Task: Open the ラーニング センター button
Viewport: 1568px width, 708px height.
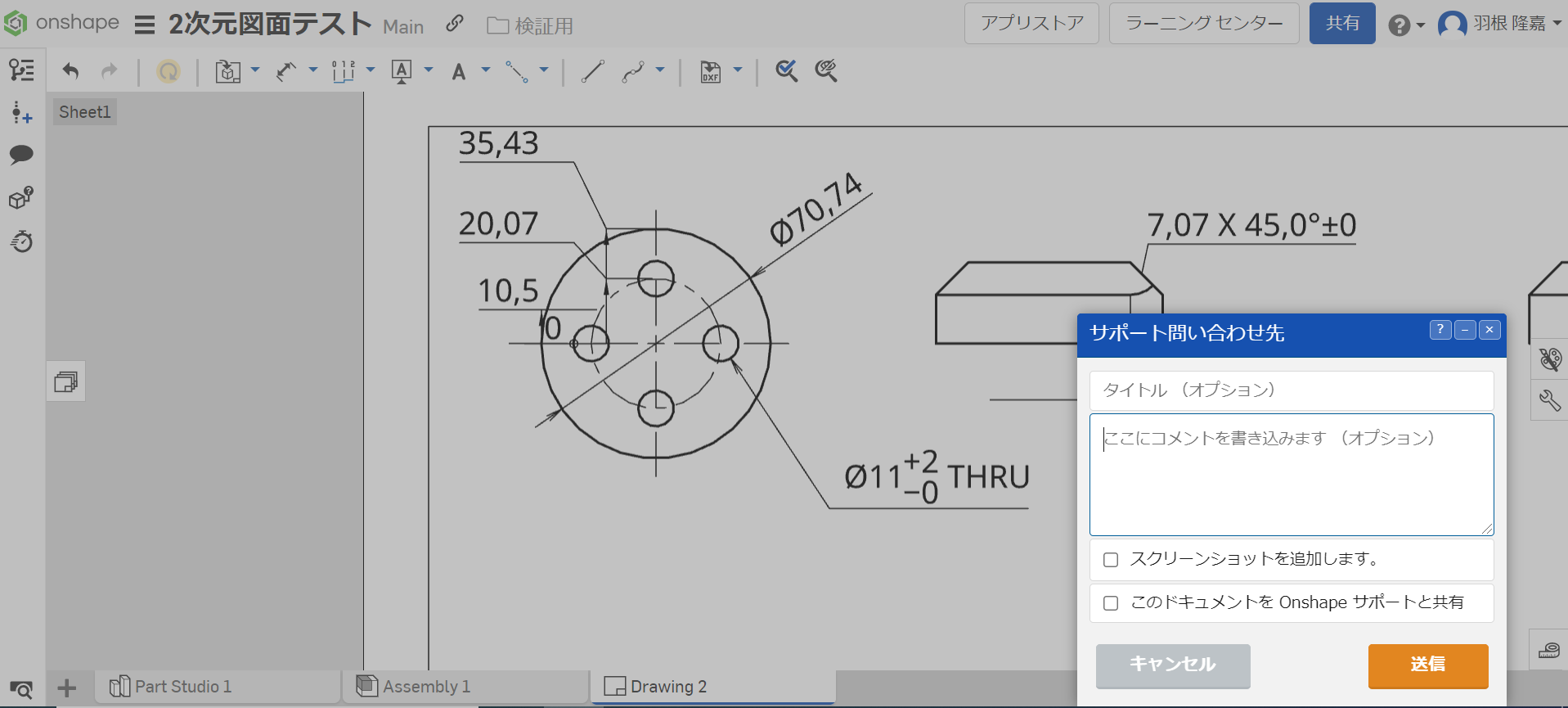Action: tap(1204, 23)
